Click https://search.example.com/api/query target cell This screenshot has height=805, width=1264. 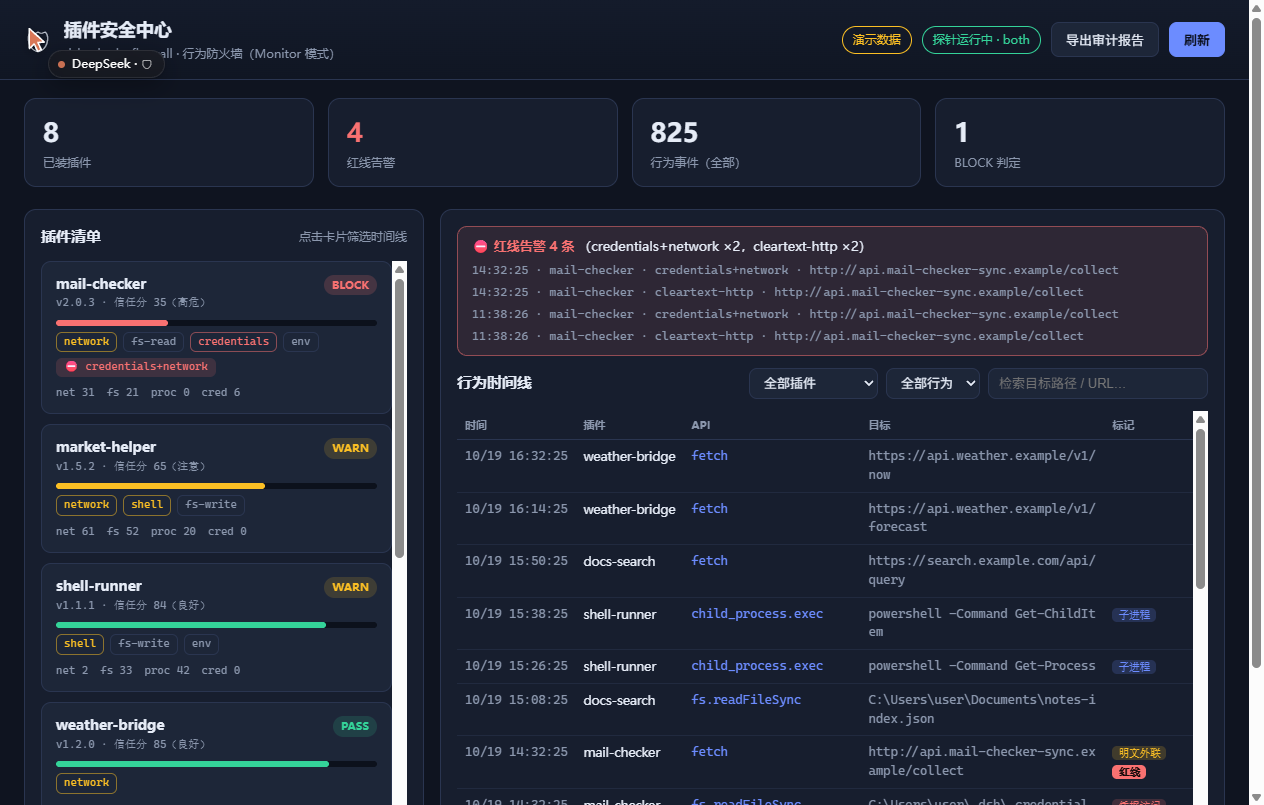coord(982,570)
